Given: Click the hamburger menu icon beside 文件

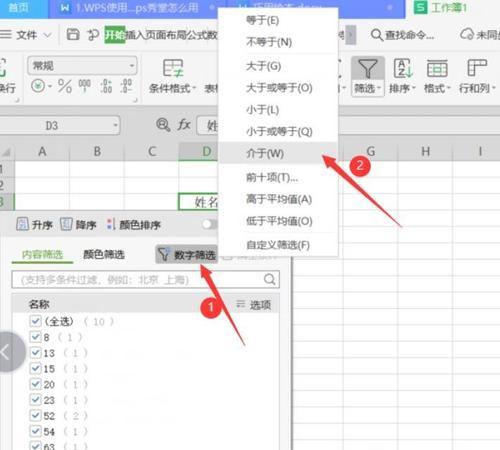Looking at the screenshot, I should 6,34.
